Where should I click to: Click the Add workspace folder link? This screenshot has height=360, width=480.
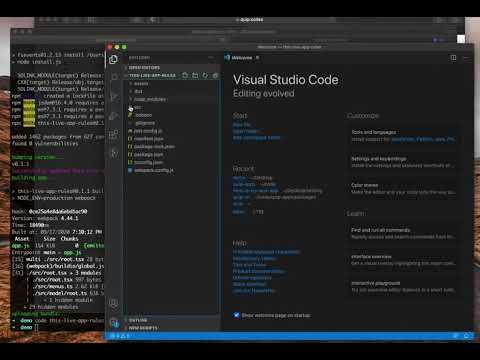(256, 138)
